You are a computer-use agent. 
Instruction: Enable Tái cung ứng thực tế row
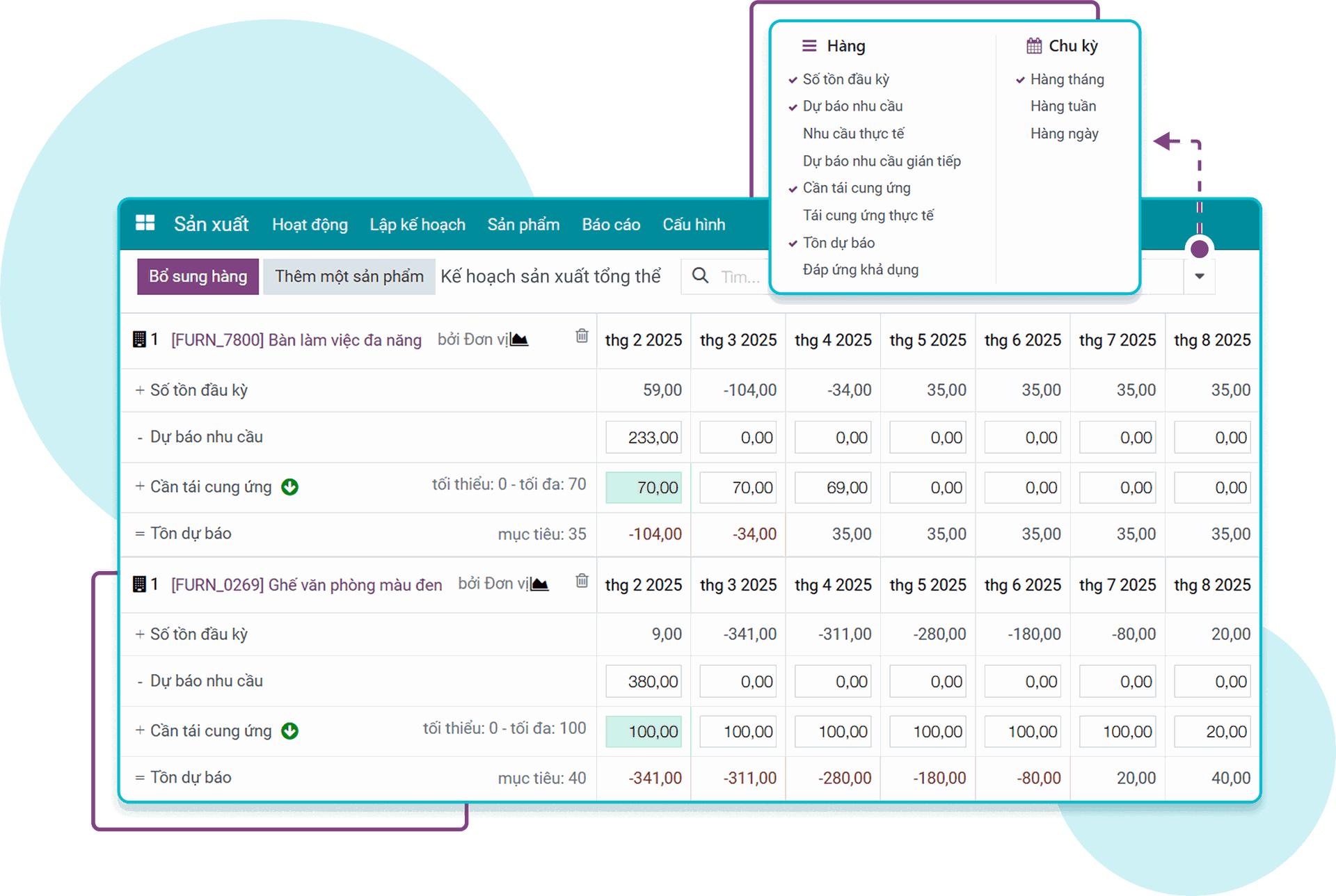click(x=868, y=216)
